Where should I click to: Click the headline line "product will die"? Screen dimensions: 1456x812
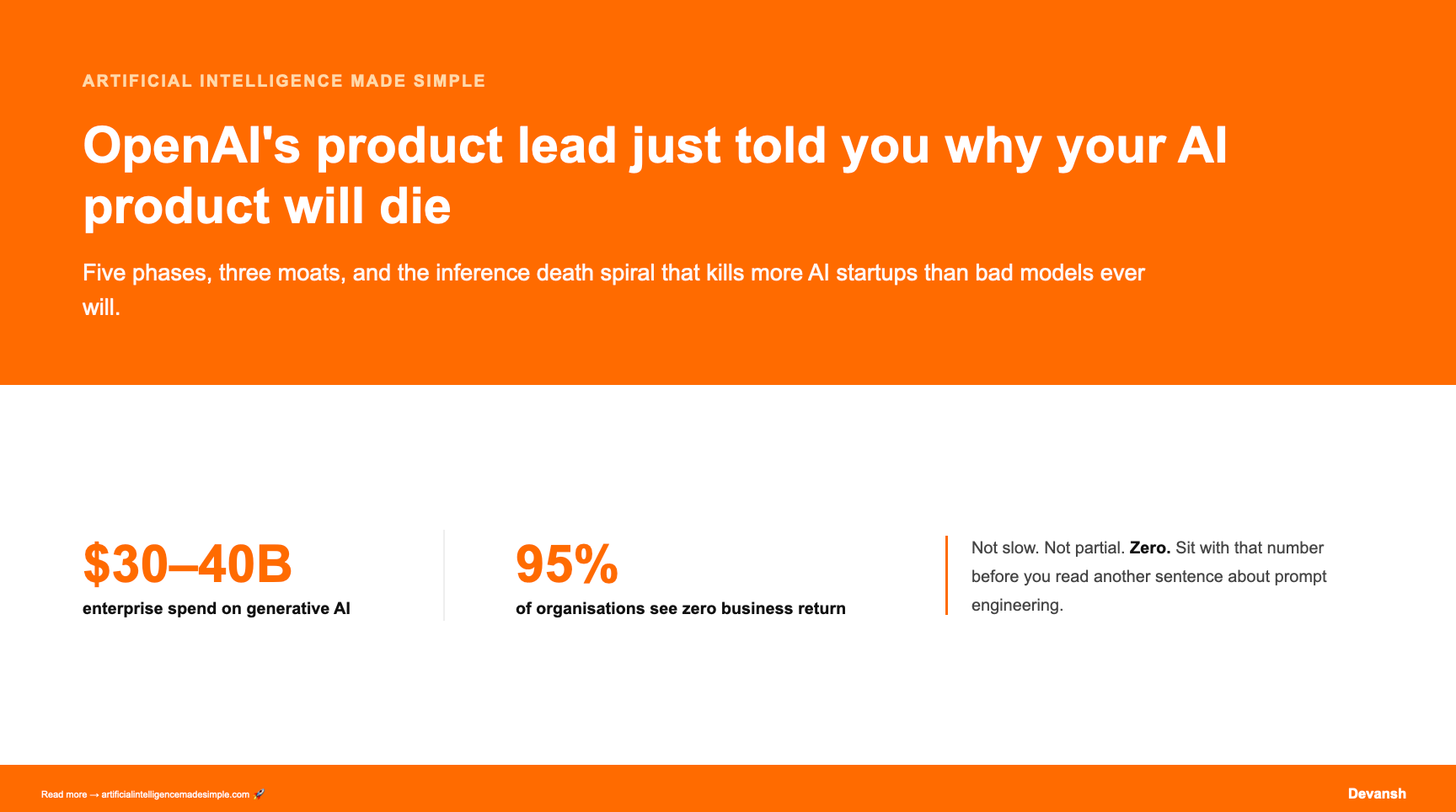(267, 206)
